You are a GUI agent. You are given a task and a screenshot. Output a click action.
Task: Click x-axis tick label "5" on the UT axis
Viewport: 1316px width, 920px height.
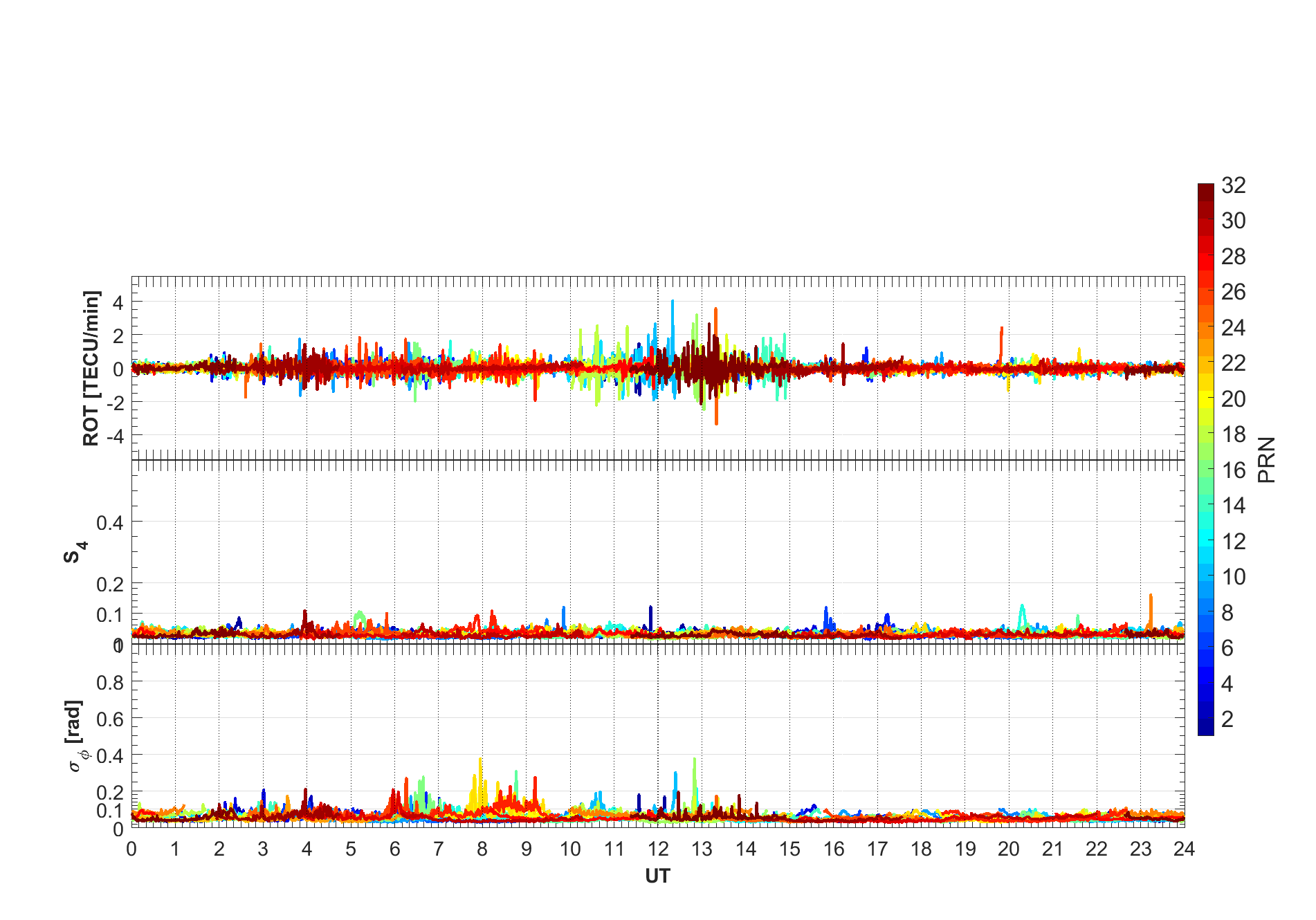point(351,849)
